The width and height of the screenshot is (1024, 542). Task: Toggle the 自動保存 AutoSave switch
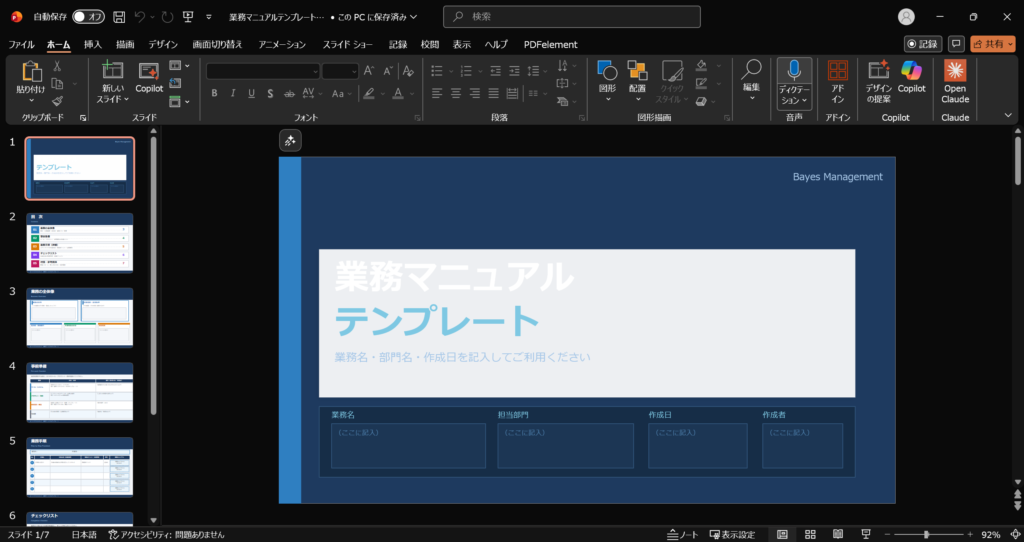point(89,17)
